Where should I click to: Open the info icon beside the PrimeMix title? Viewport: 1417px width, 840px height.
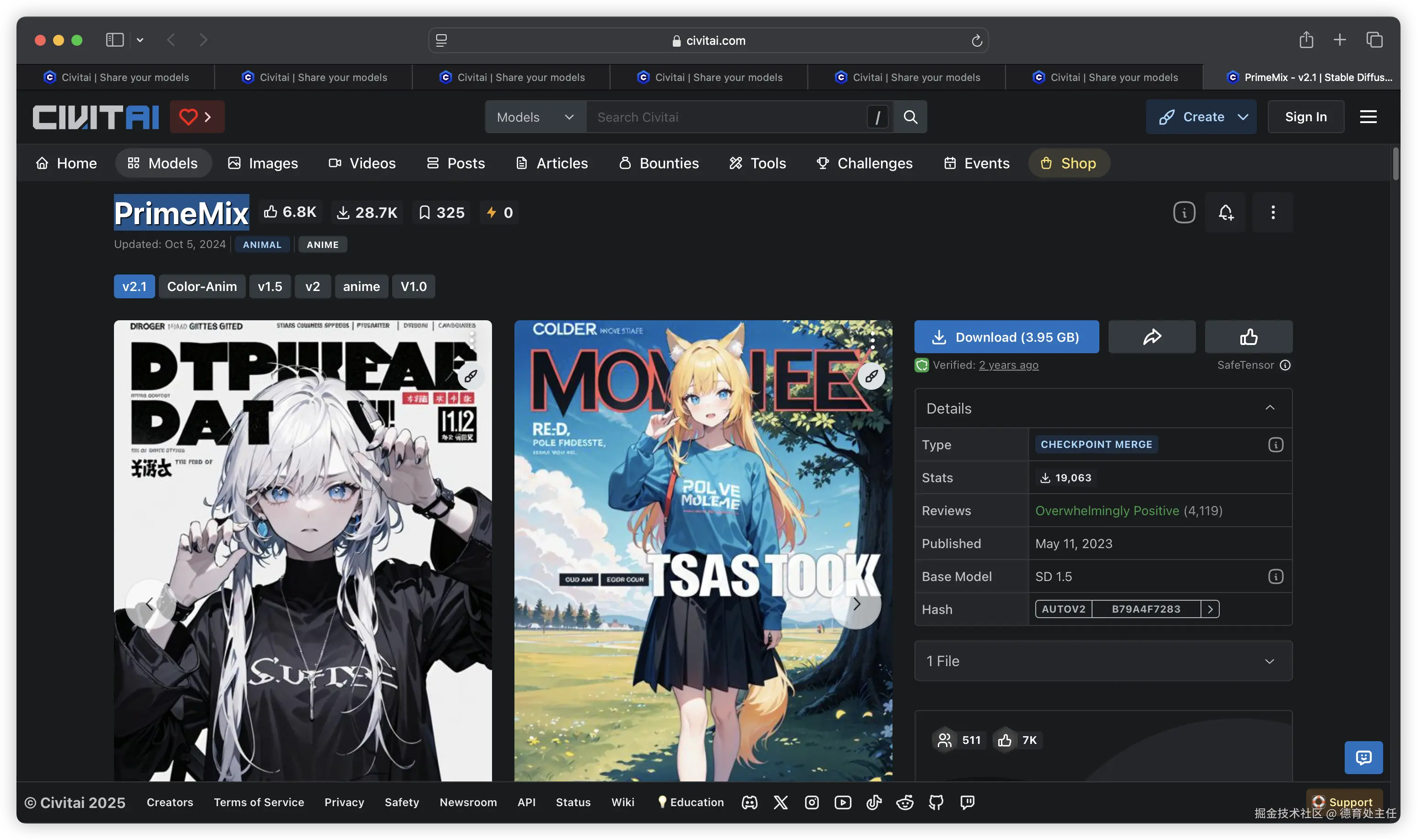[1183, 212]
